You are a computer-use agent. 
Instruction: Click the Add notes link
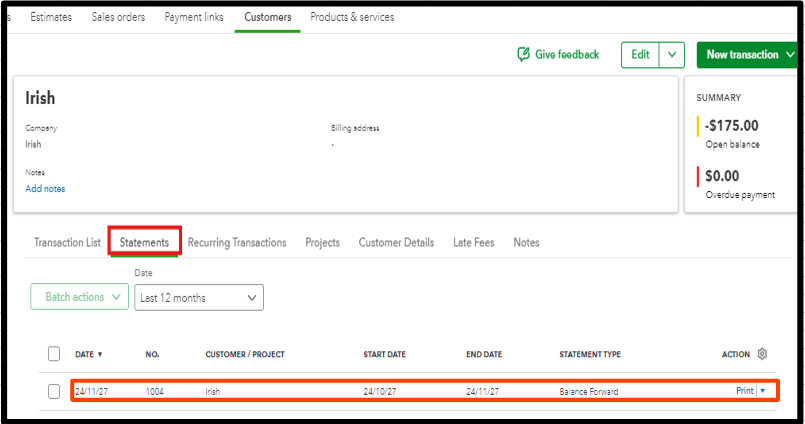[x=45, y=188]
